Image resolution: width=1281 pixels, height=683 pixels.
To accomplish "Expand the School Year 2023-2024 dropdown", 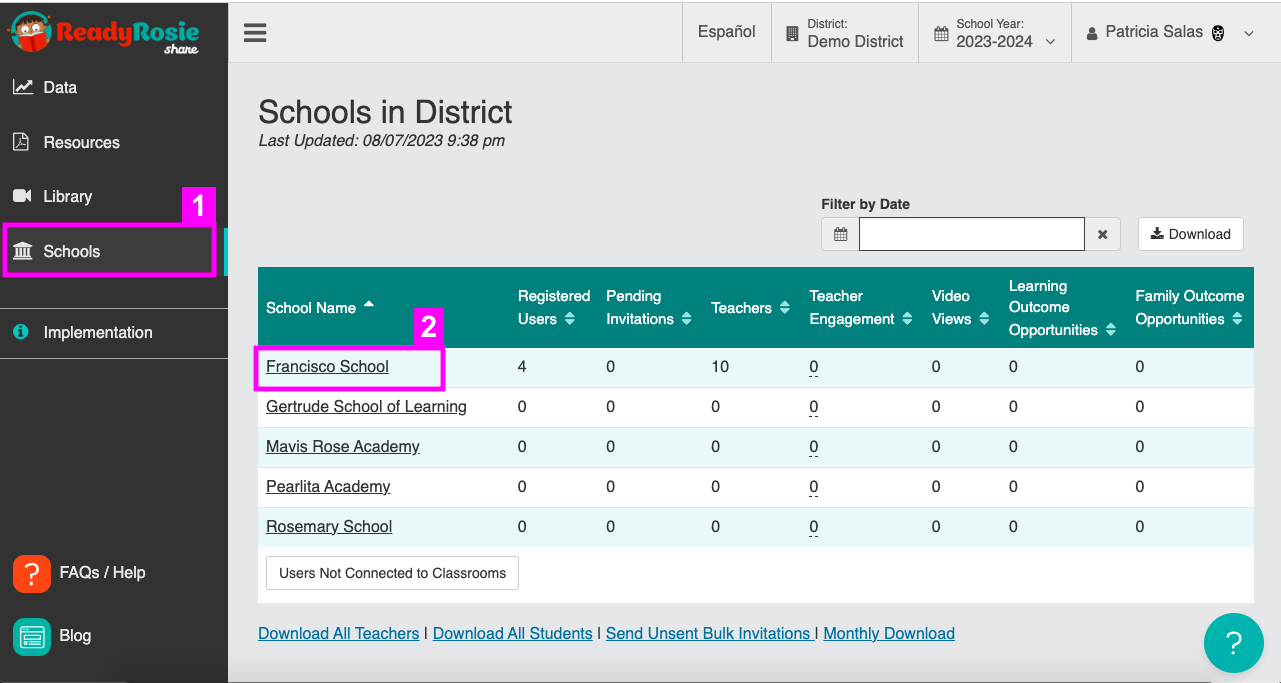I will [x=994, y=33].
